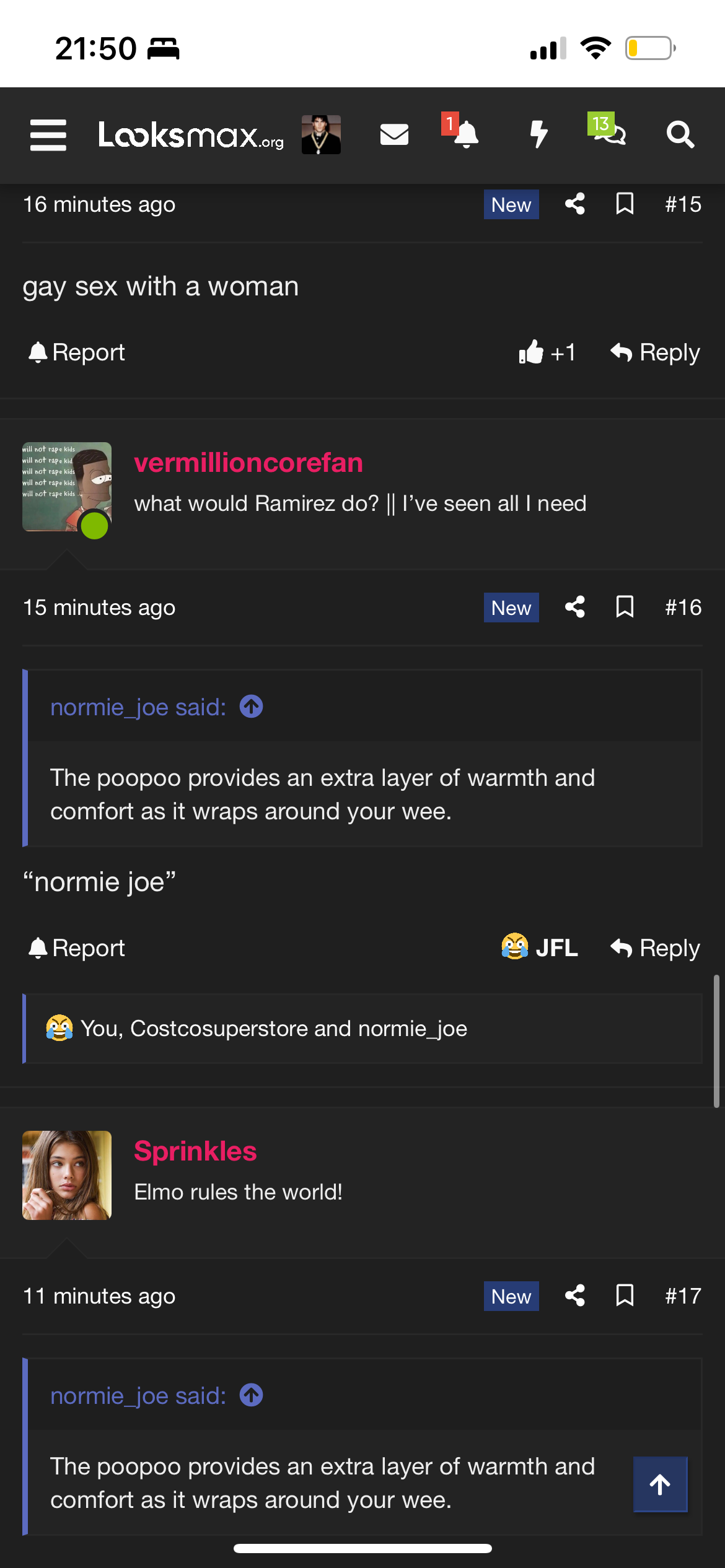Share post #17 using the share icon
The width and height of the screenshot is (725, 1568).
click(575, 1296)
